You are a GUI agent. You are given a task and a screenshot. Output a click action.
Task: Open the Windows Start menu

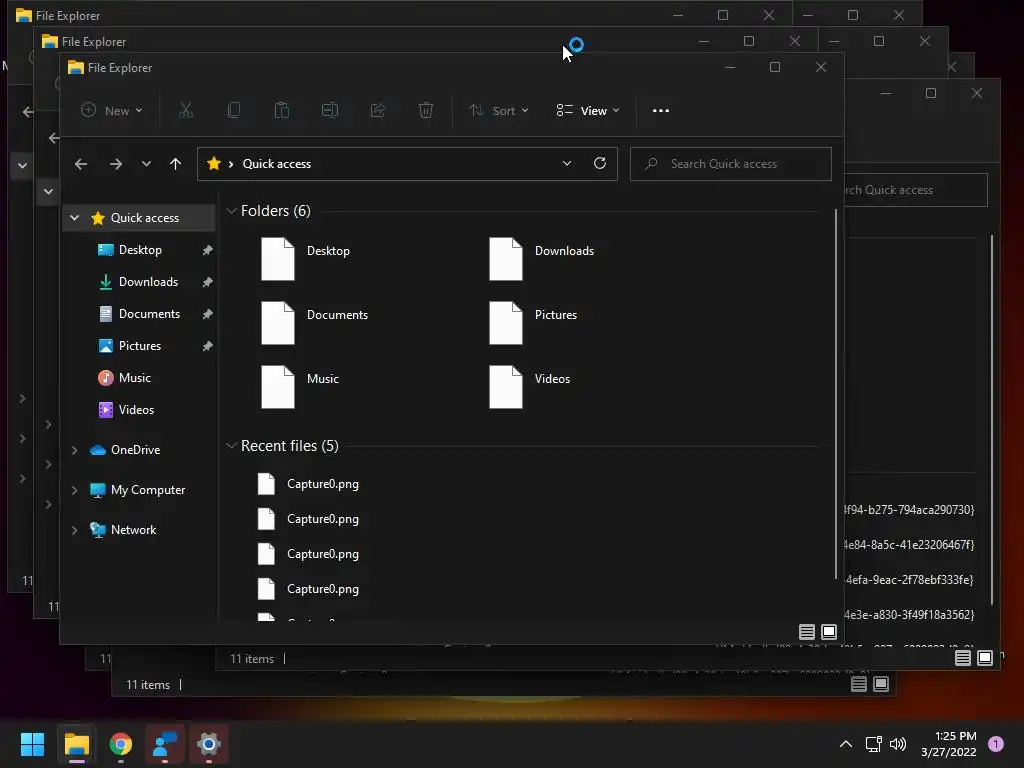32,744
